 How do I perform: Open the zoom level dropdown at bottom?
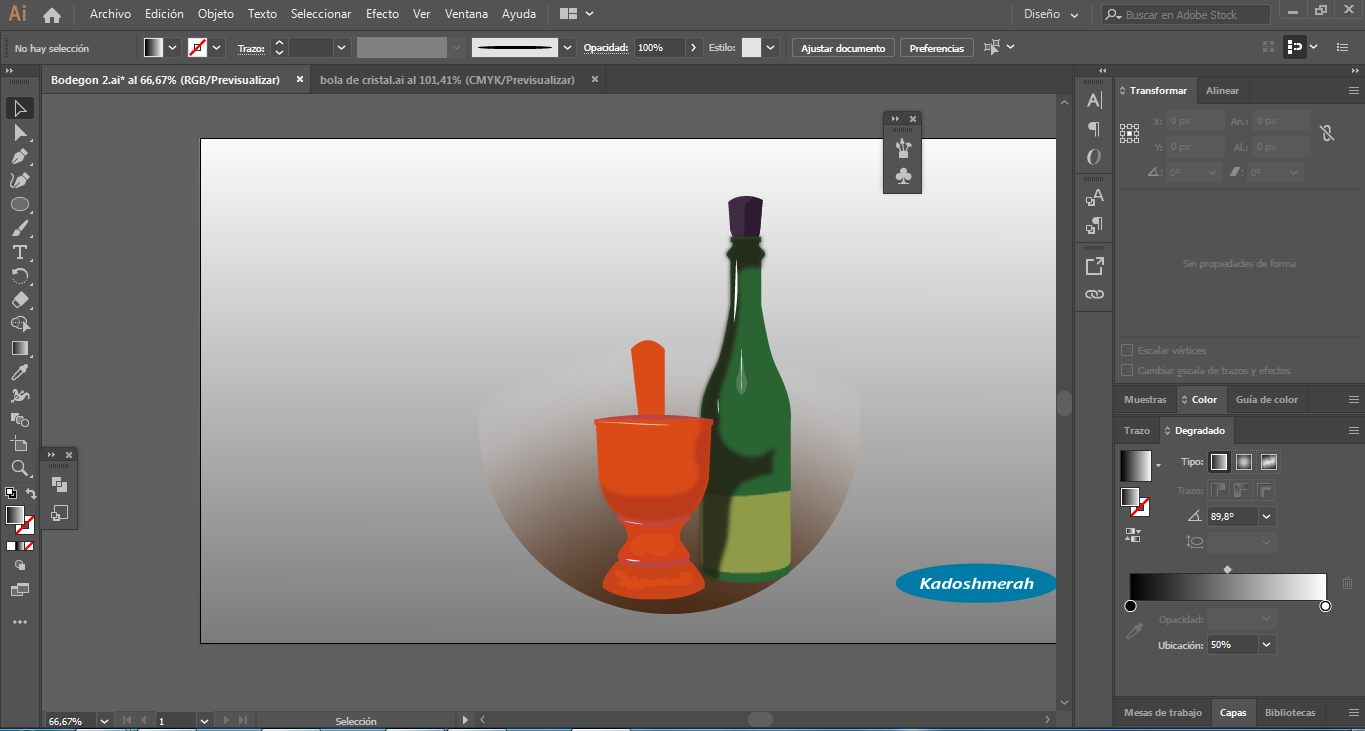point(104,720)
